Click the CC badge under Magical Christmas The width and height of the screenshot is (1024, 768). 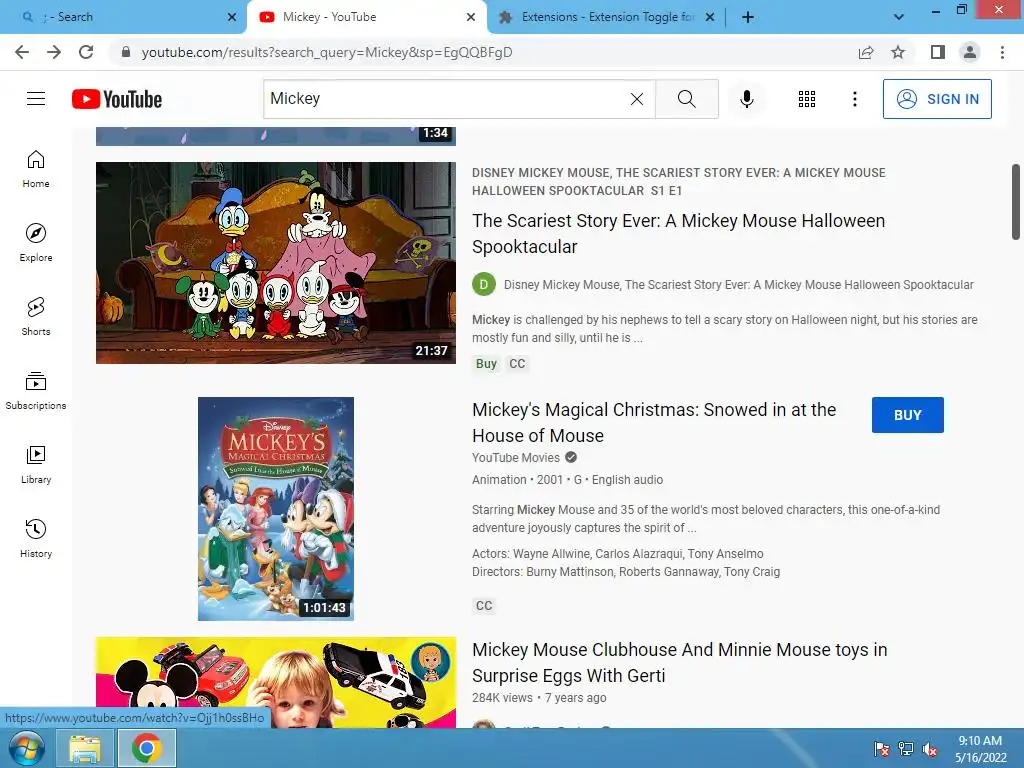(x=484, y=605)
